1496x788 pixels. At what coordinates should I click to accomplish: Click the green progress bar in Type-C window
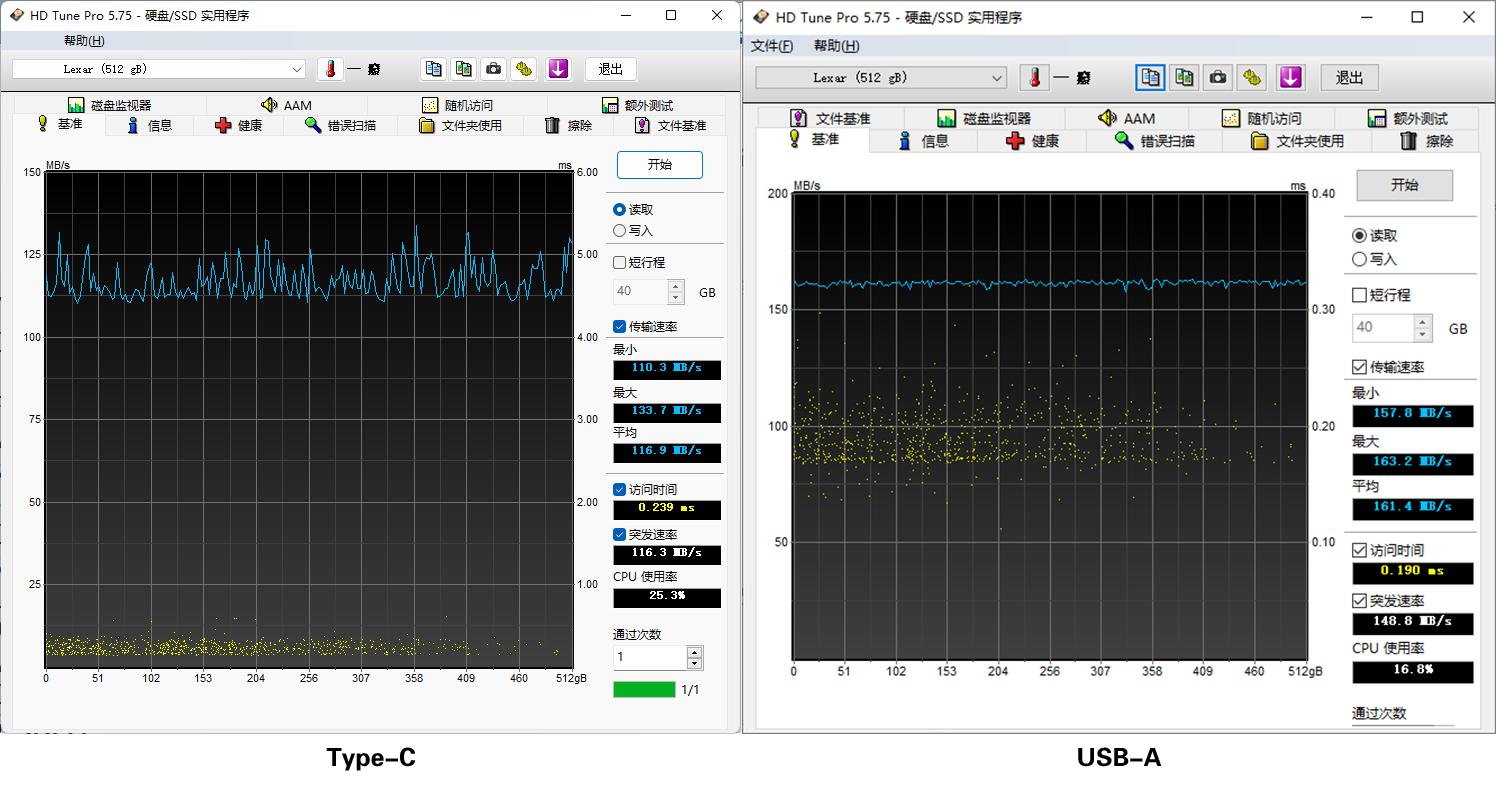(644, 690)
